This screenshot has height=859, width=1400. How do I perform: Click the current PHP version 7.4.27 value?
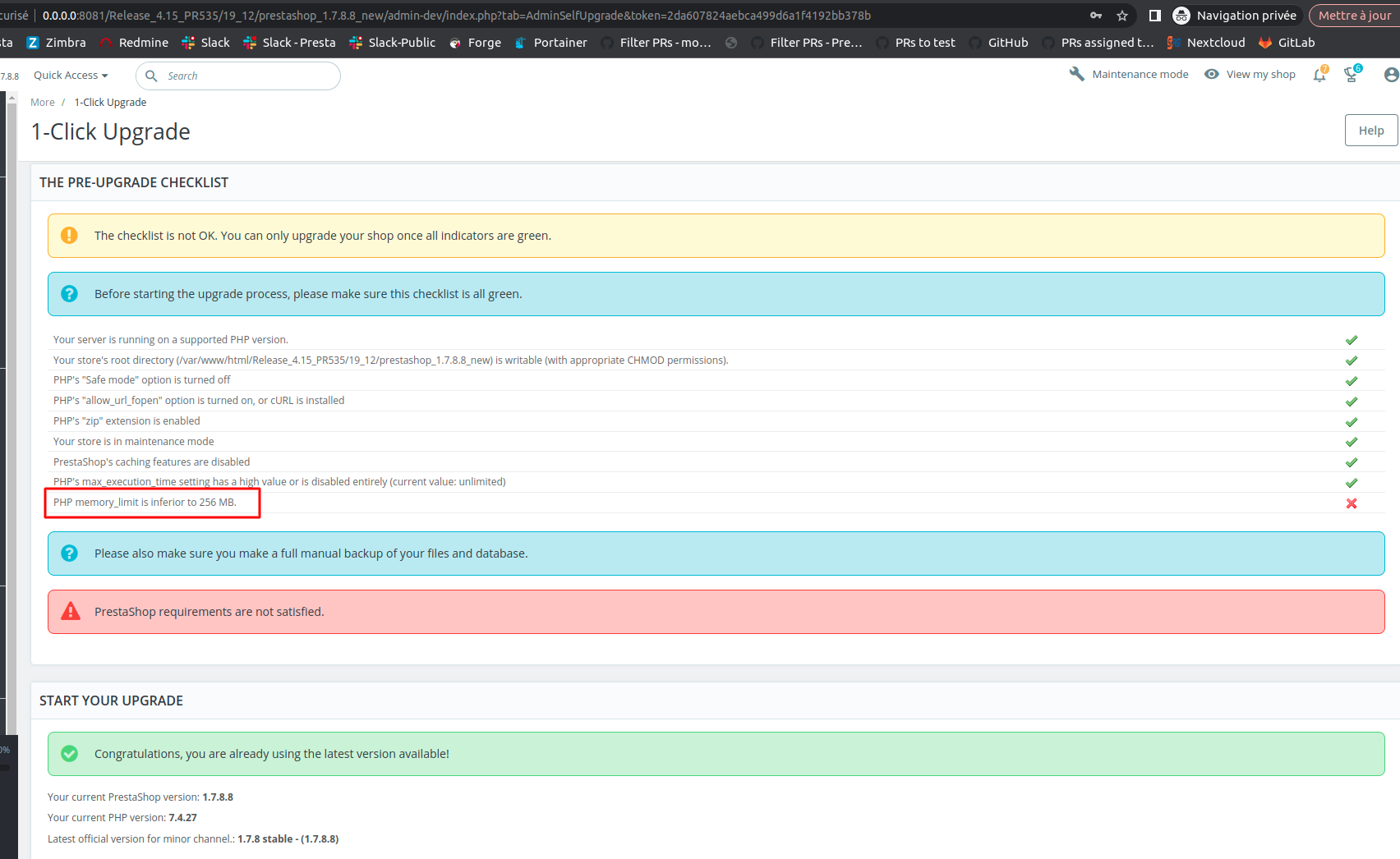tap(182, 818)
